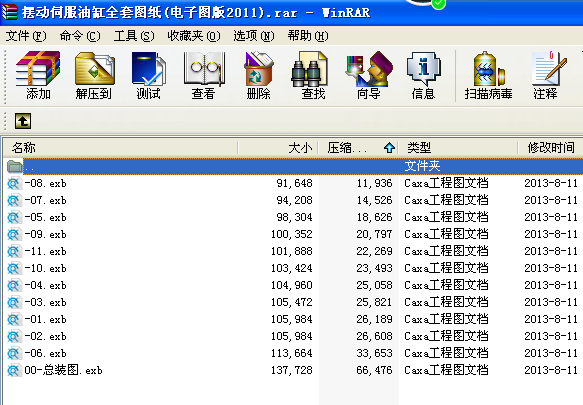
Task: Select file name -09.exb
Action: coord(45,234)
